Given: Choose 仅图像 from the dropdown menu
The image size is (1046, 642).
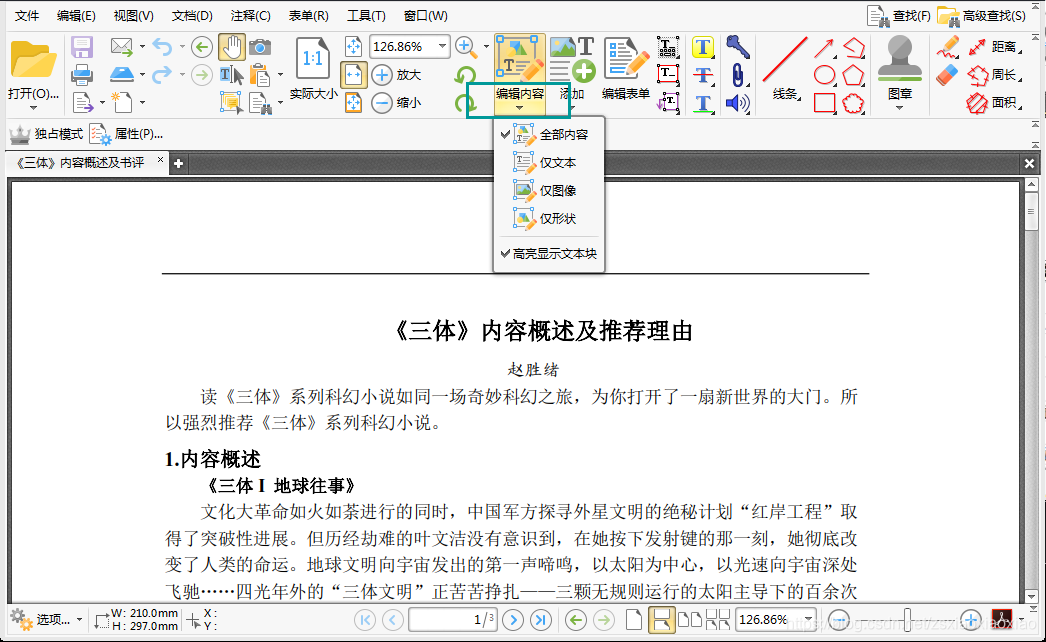Looking at the screenshot, I should 548,191.
